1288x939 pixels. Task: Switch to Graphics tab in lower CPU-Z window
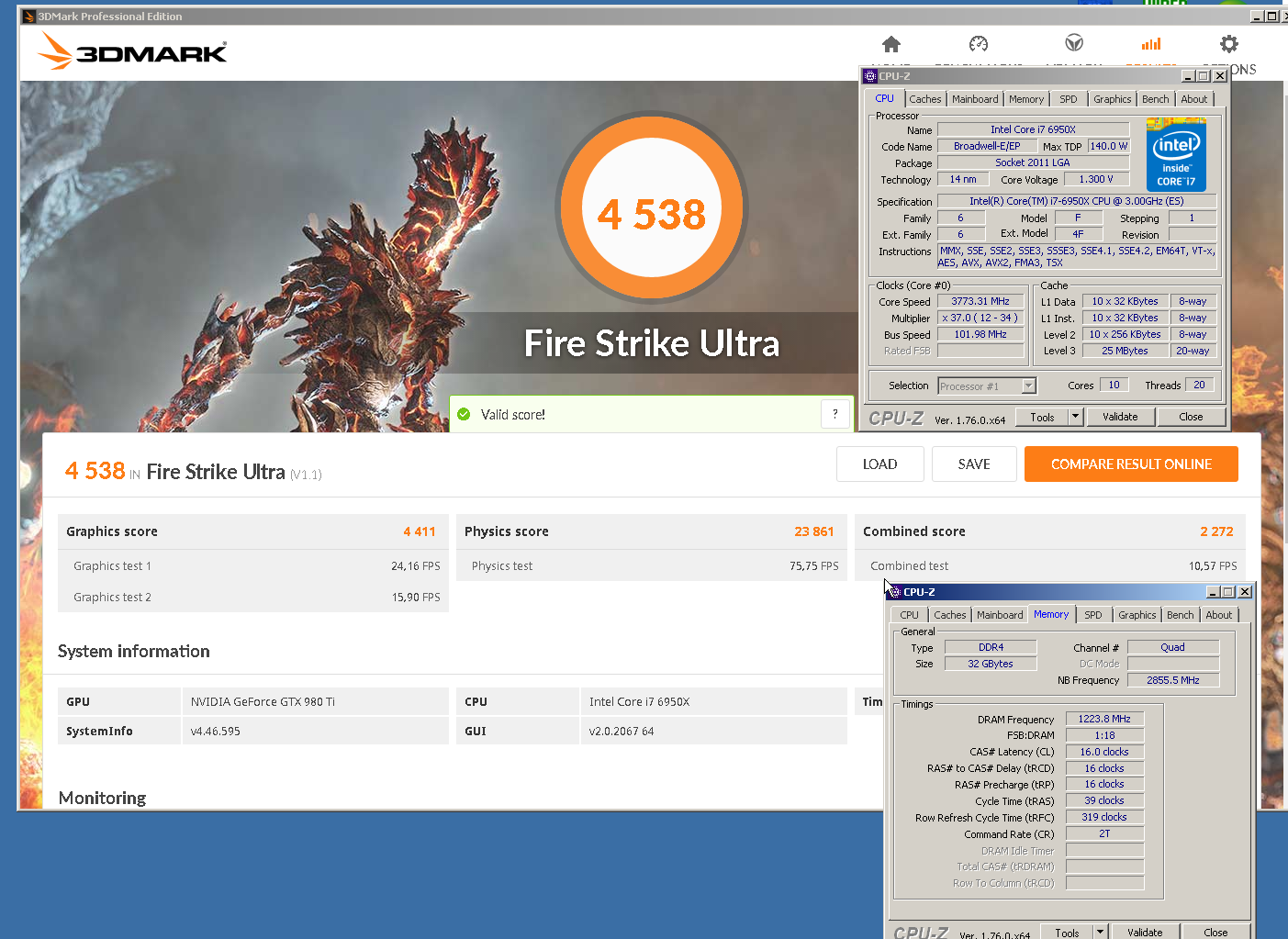tap(1137, 615)
